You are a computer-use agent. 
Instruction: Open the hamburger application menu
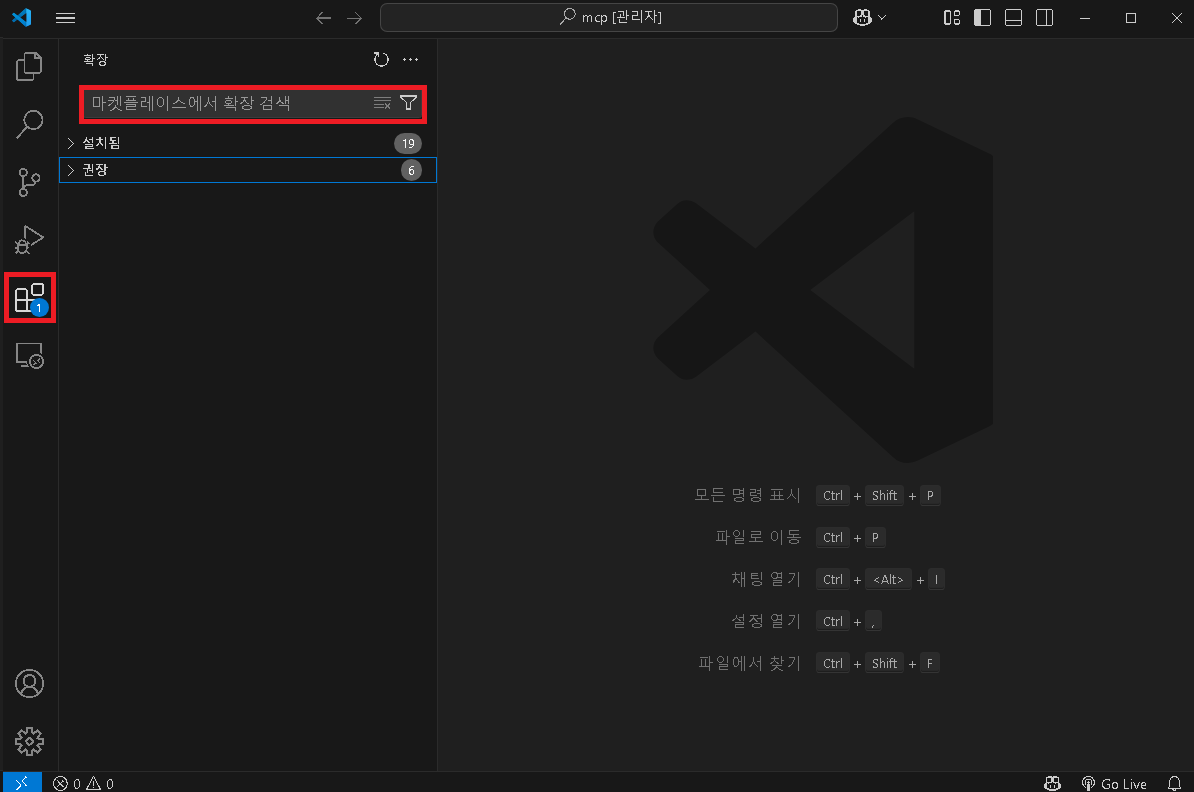tap(65, 18)
